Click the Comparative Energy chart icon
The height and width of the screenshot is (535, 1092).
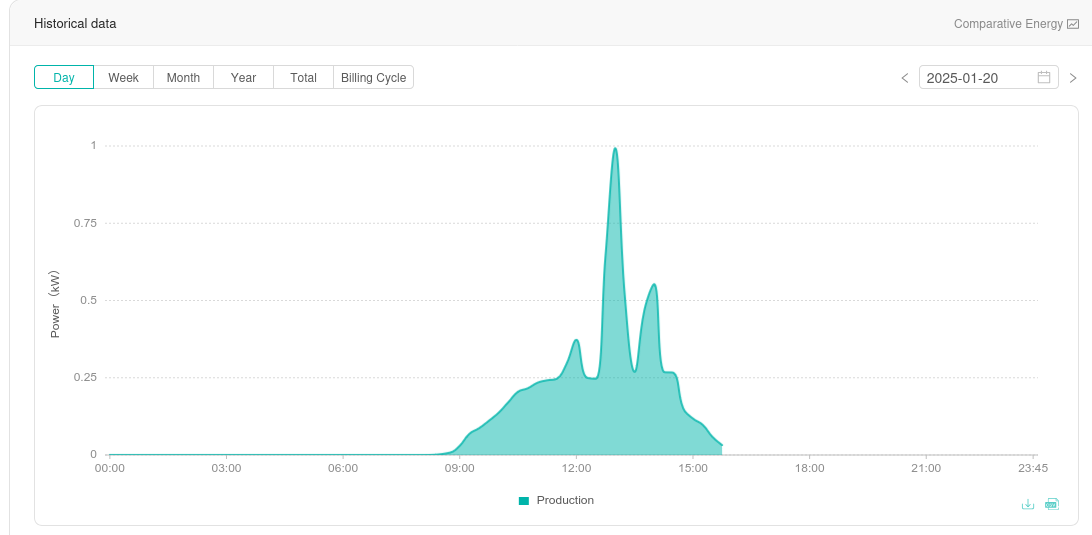click(1073, 24)
